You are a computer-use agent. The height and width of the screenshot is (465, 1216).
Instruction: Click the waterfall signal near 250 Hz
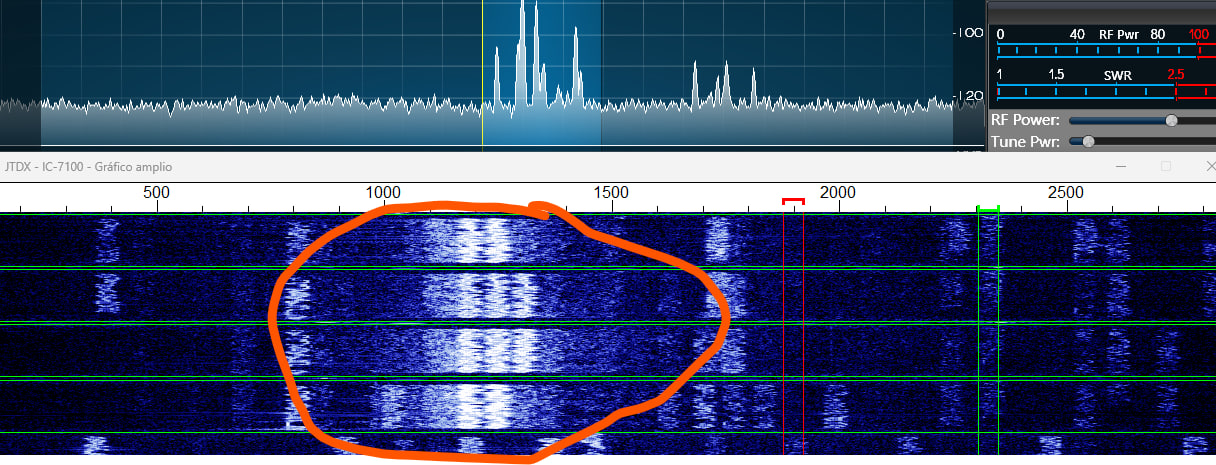[105, 290]
